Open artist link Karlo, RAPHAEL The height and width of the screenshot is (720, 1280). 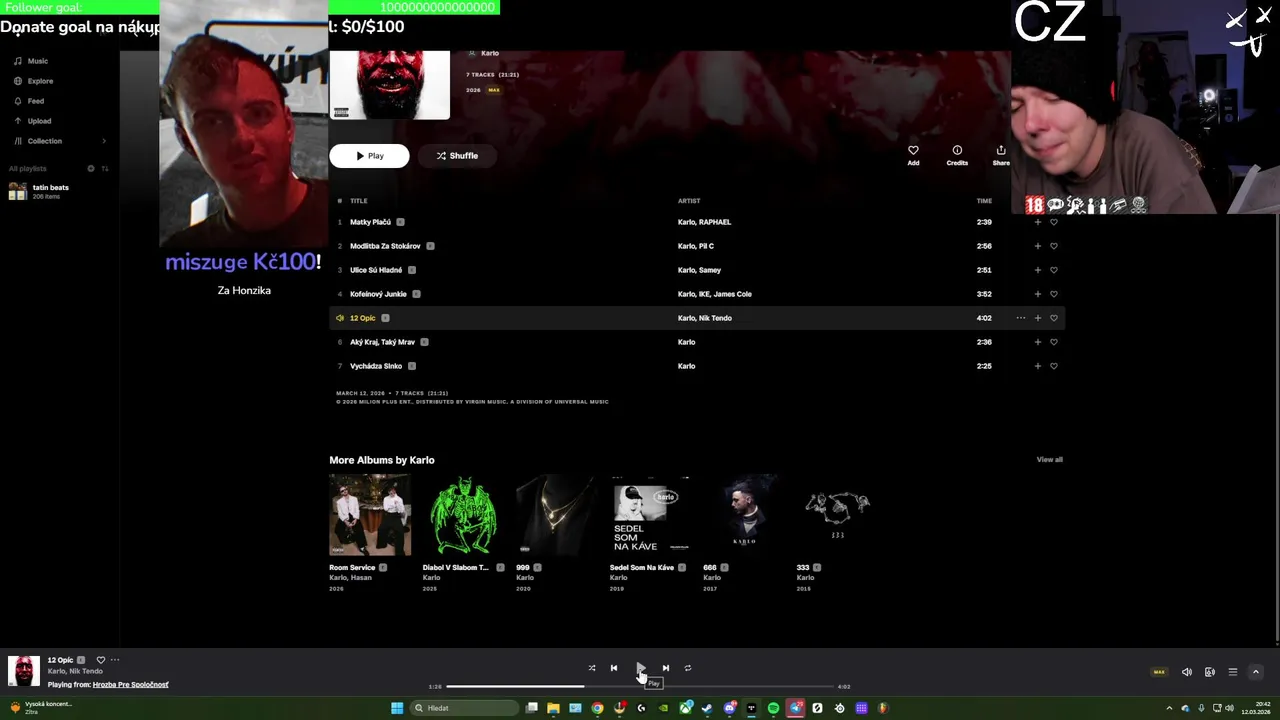(x=704, y=222)
